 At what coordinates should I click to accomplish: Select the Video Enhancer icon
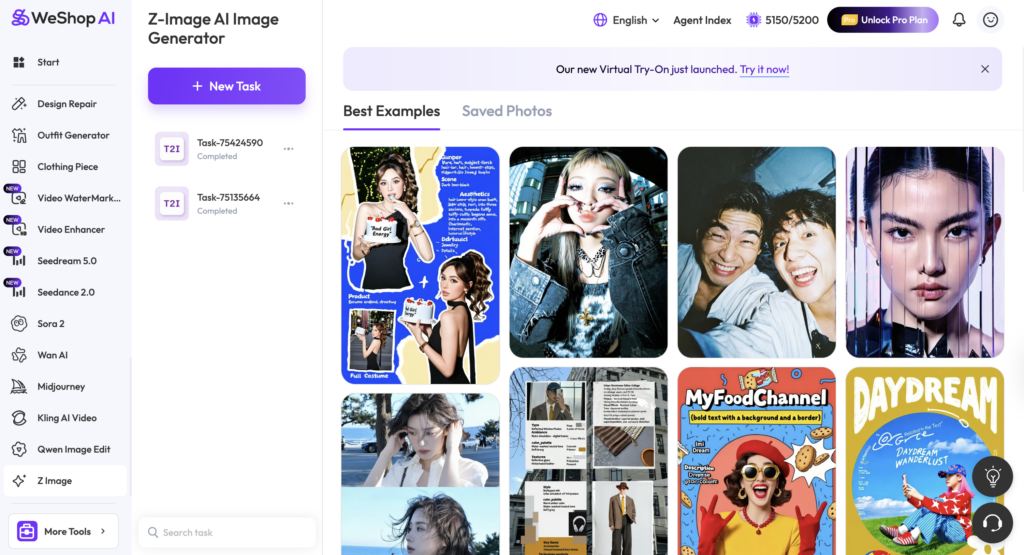click(19, 229)
